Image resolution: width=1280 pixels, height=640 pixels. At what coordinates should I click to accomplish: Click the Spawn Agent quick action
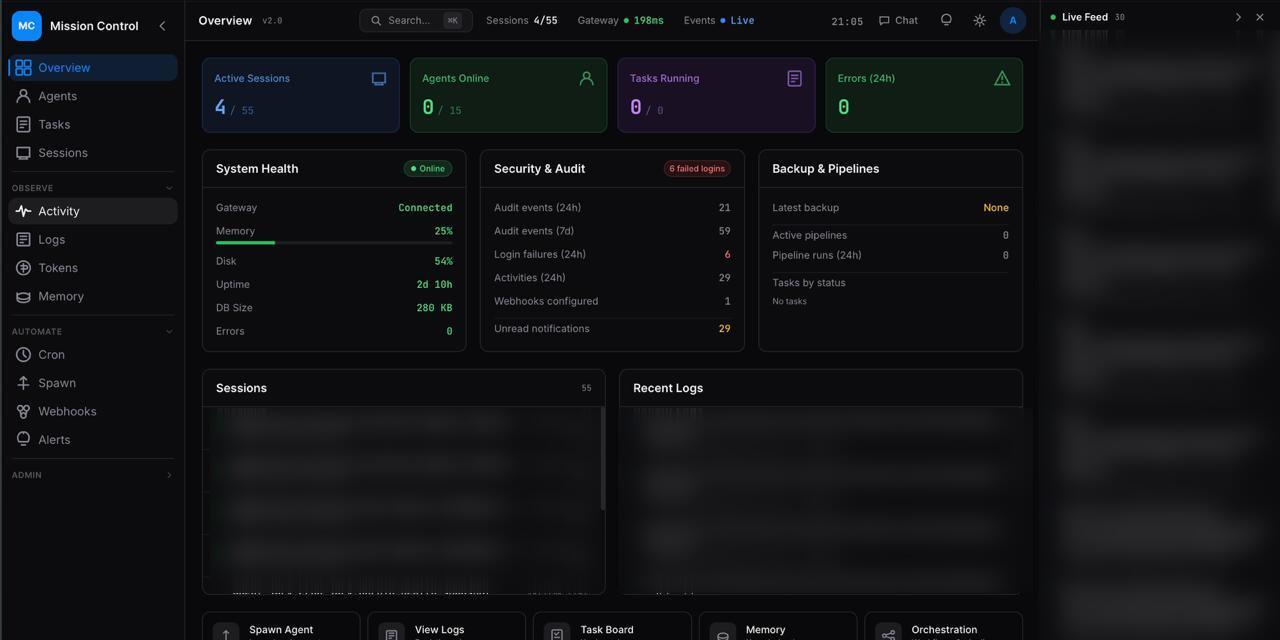(280, 629)
